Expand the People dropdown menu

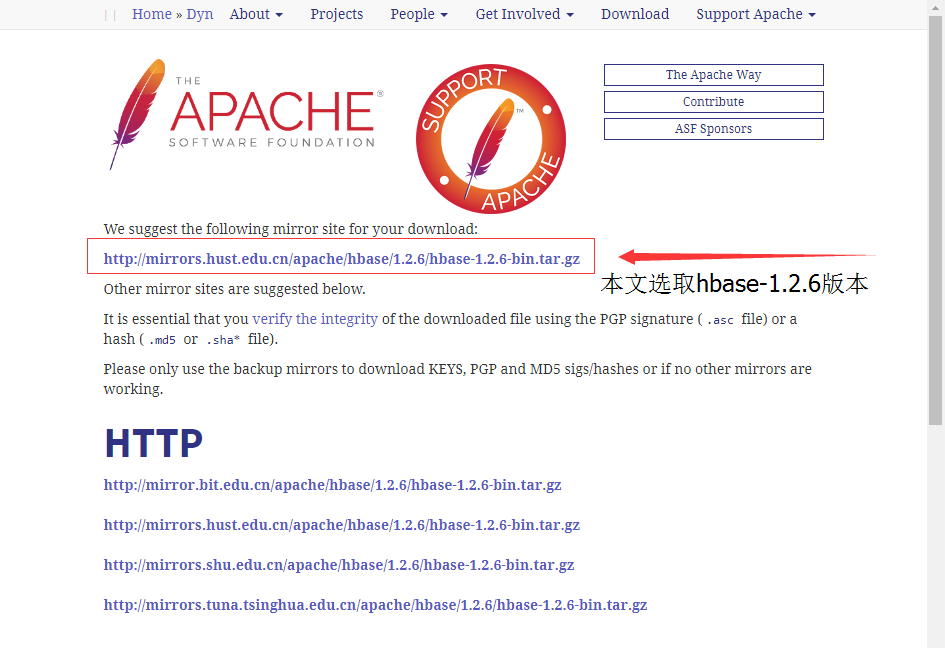click(x=419, y=14)
